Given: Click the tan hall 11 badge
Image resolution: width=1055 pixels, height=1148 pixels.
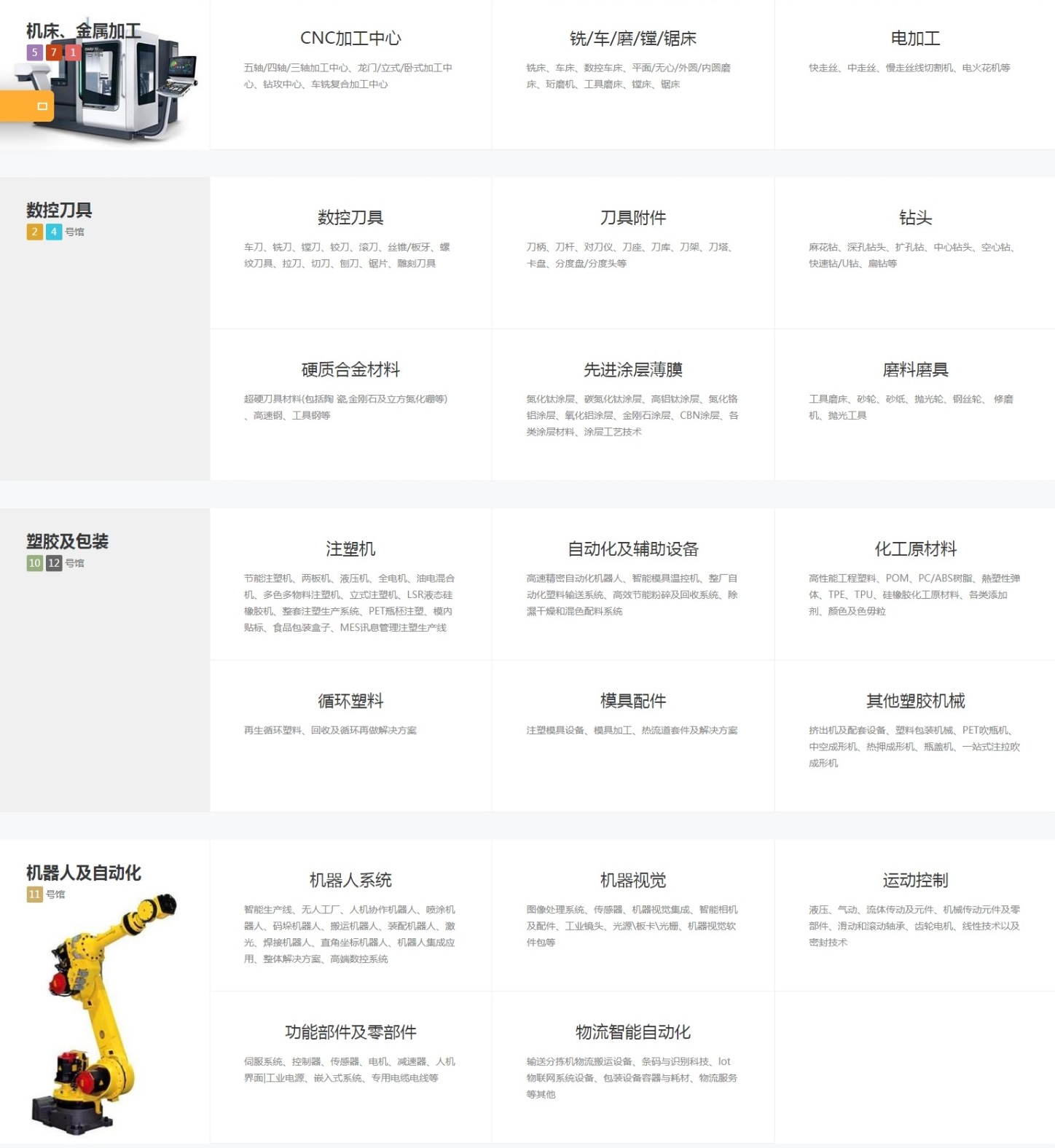Looking at the screenshot, I should click(34, 895).
